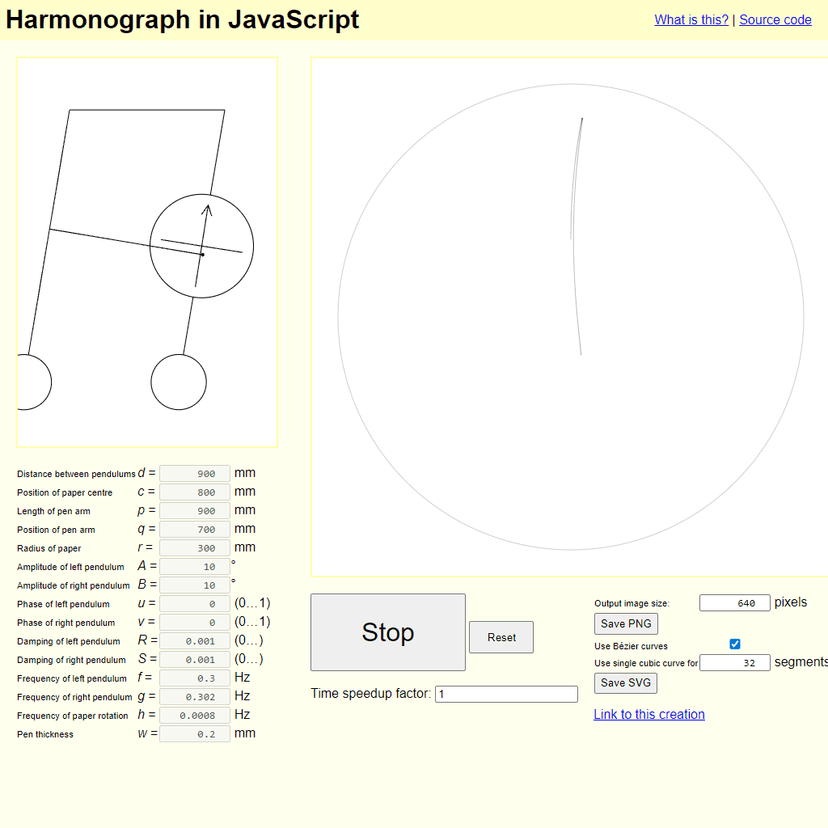Select the Pen thickness field
The height and width of the screenshot is (828, 828).
click(x=194, y=733)
